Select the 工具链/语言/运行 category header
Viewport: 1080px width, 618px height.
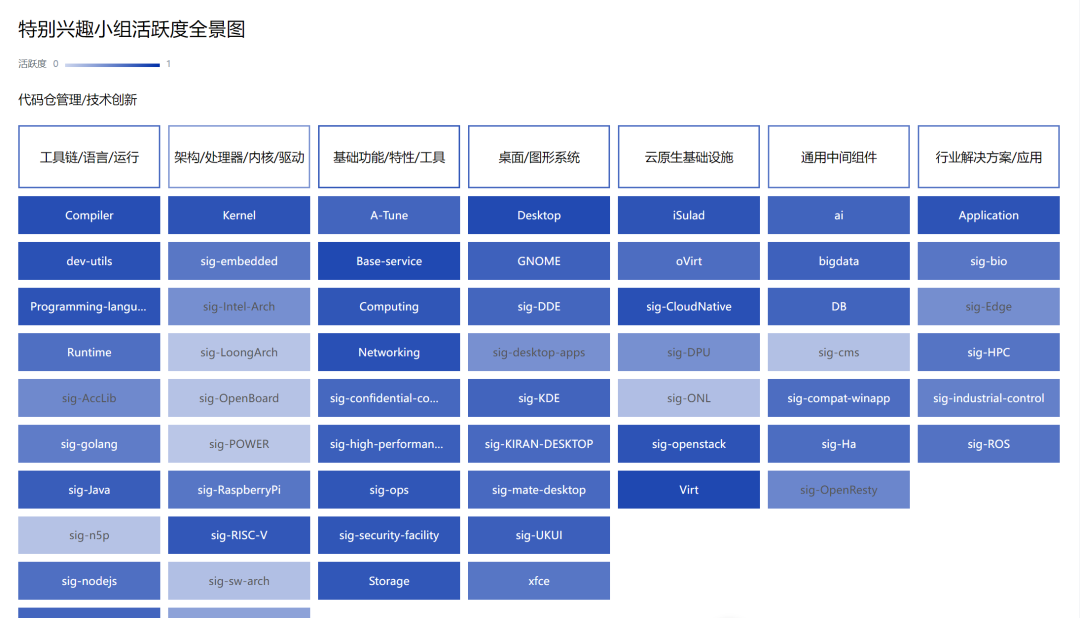point(89,156)
